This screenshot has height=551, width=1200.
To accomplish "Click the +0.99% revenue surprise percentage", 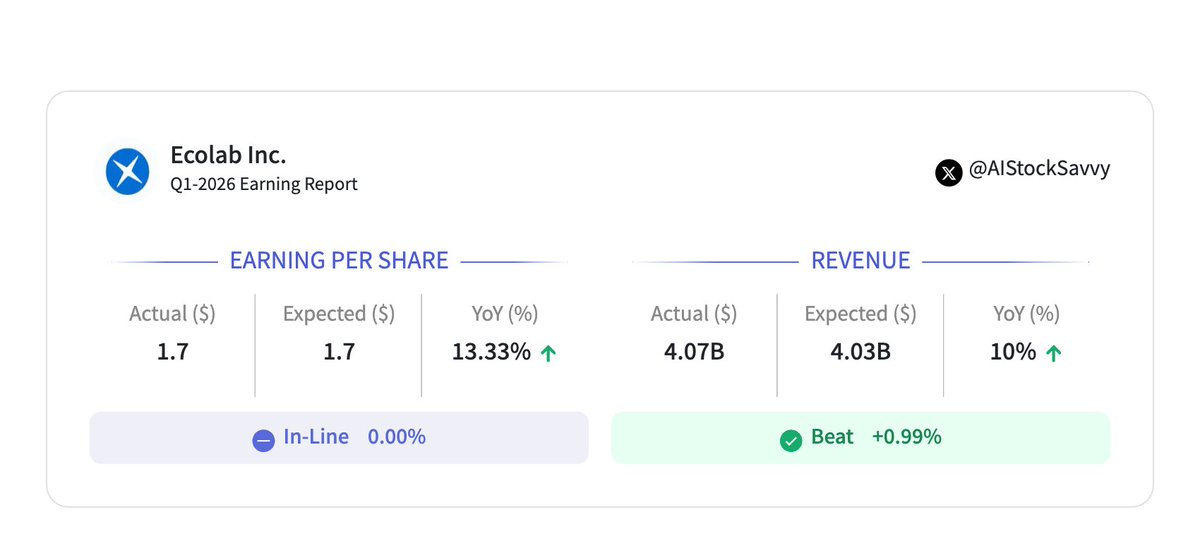I will coord(906,437).
